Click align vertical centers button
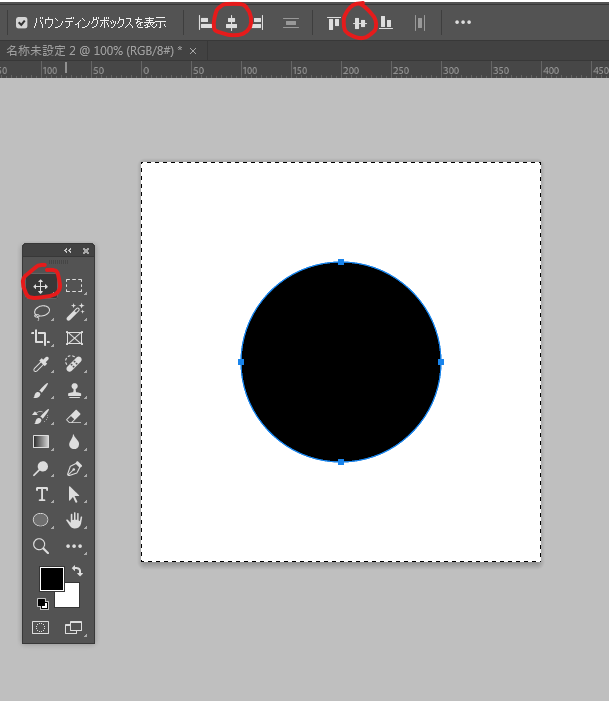The image size is (609, 701). pos(360,22)
